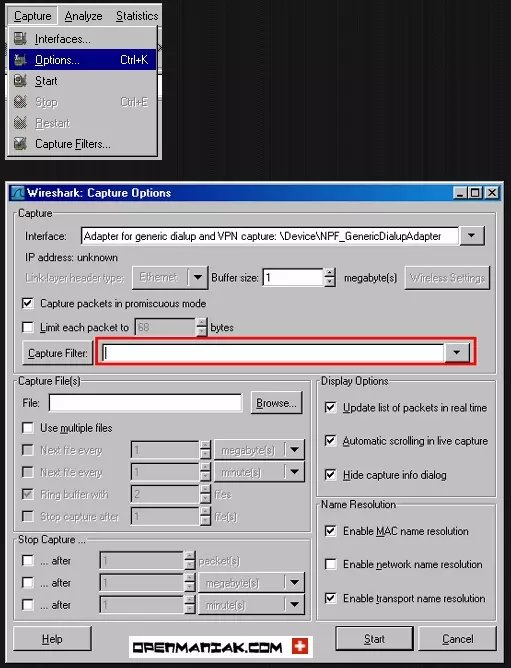The height and width of the screenshot is (668, 511).
Task: Click the Browse... button
Action: (277, 403)
